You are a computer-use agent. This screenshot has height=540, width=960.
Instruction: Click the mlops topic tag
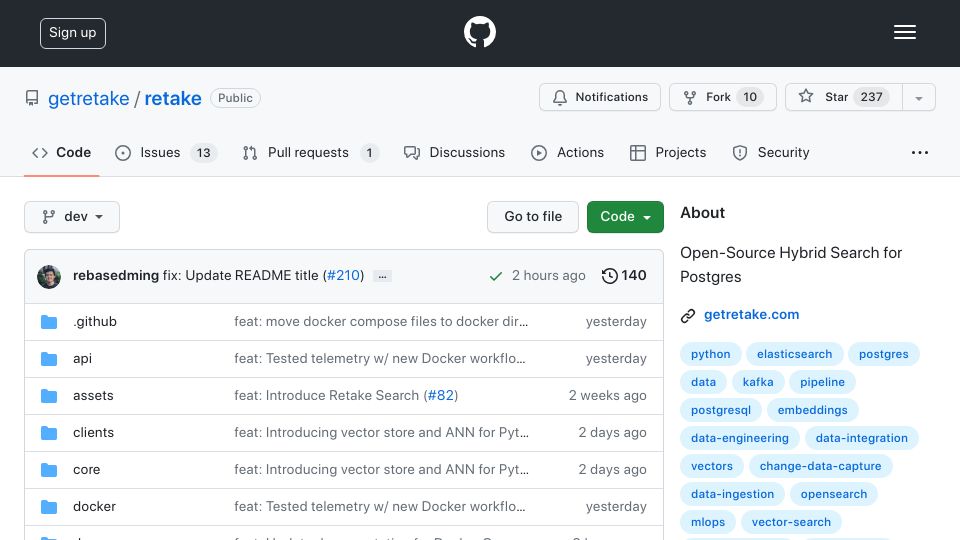point(708,522)
